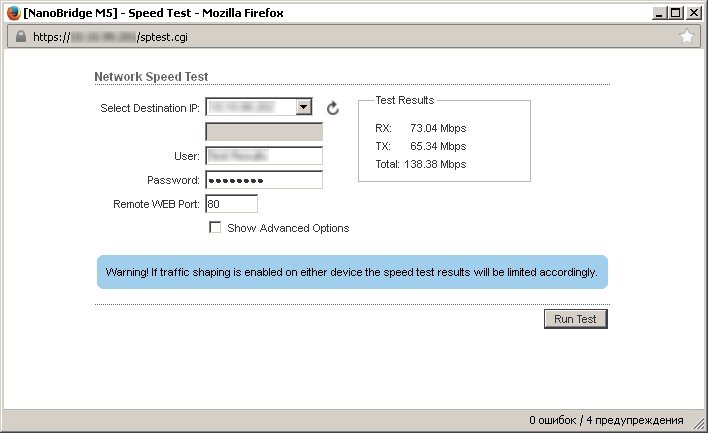Open Select Destination IP dropdown arrow

(x=304, y=107)
